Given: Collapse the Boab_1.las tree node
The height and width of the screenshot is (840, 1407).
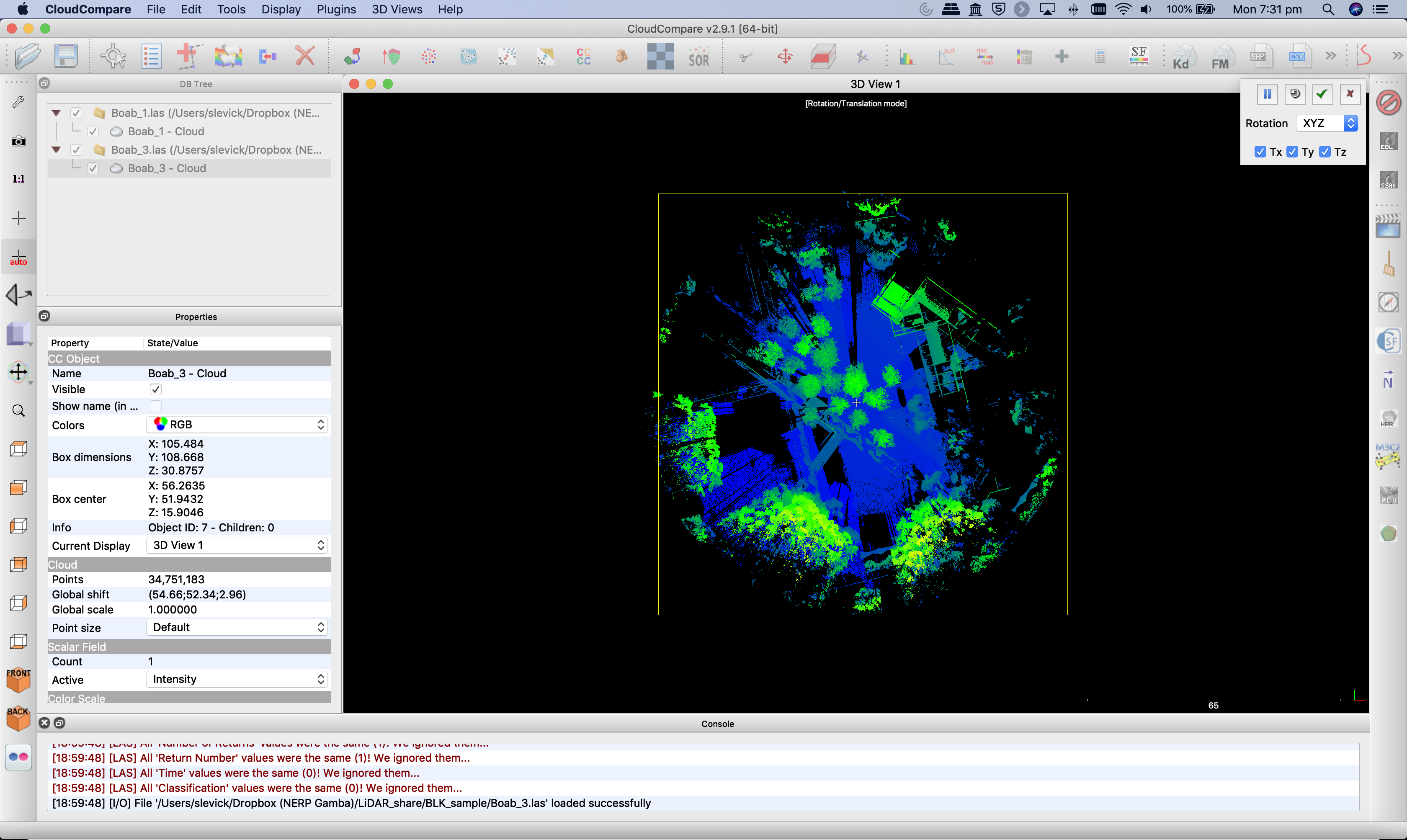Looking at the screenshot, I should point(56,113).
